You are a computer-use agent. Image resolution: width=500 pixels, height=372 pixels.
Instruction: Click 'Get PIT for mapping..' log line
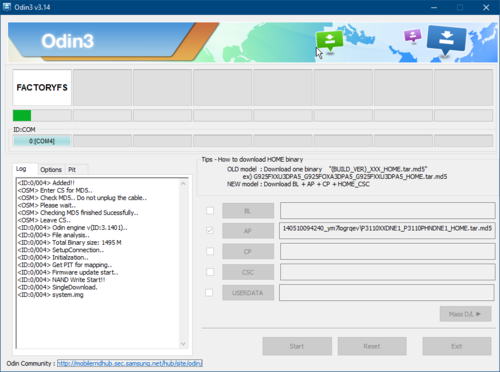coord(65,265)
